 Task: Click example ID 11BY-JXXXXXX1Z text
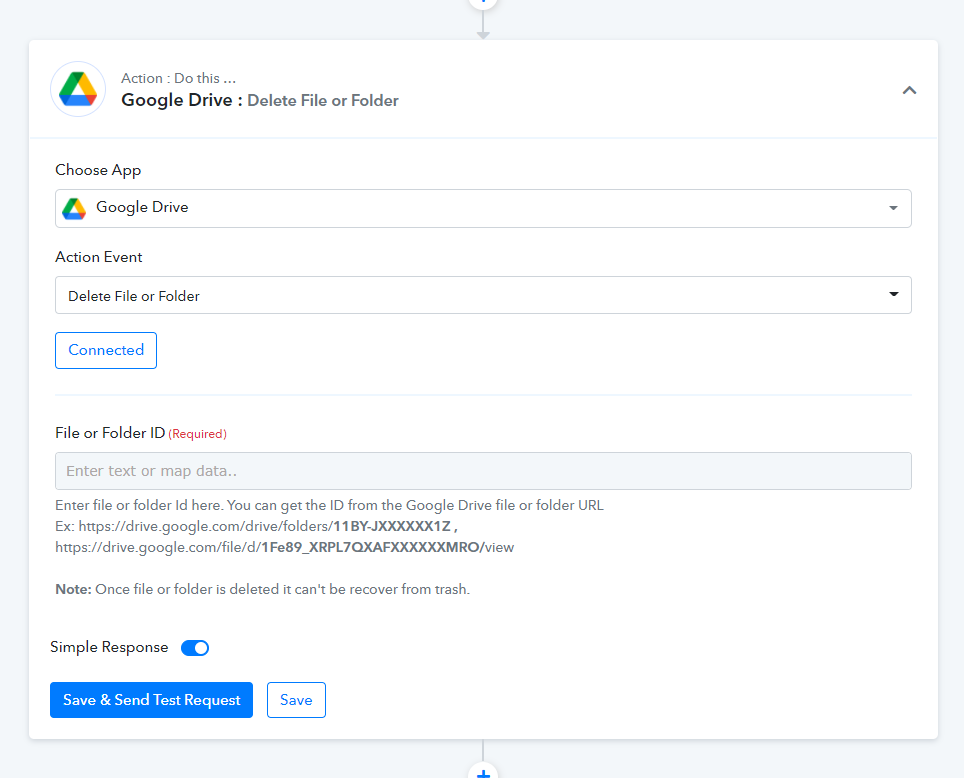tap(392, 526)
